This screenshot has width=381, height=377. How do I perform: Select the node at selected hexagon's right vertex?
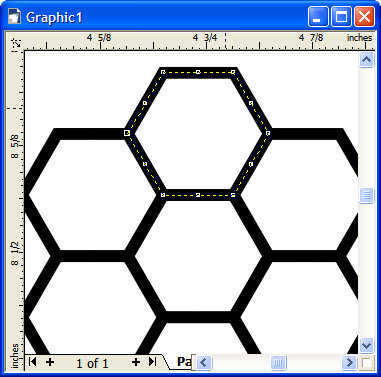coord(268,133)
